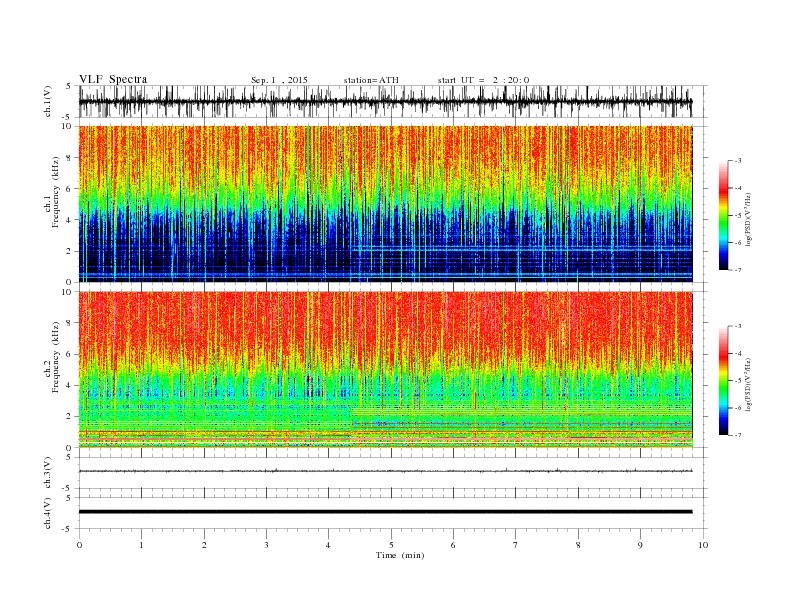Click tick label "8" on the Time axis

point(578,545)
